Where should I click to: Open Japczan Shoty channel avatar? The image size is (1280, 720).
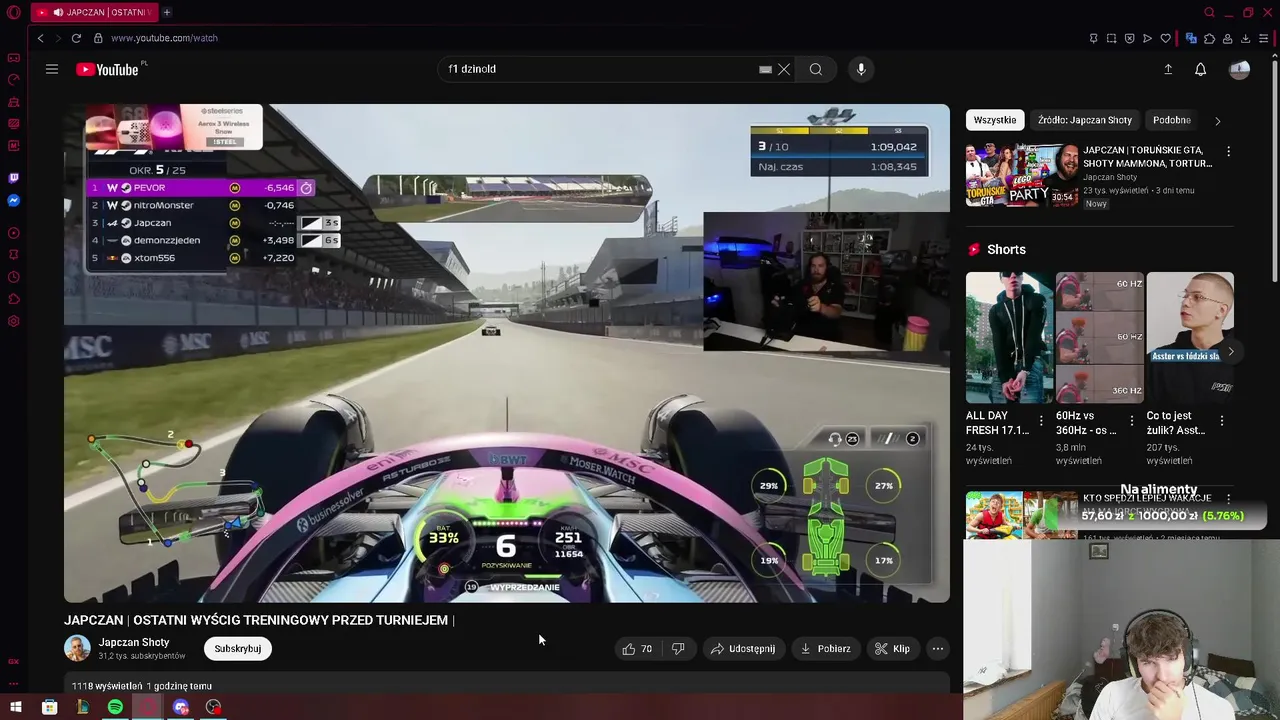pos(77,649)
